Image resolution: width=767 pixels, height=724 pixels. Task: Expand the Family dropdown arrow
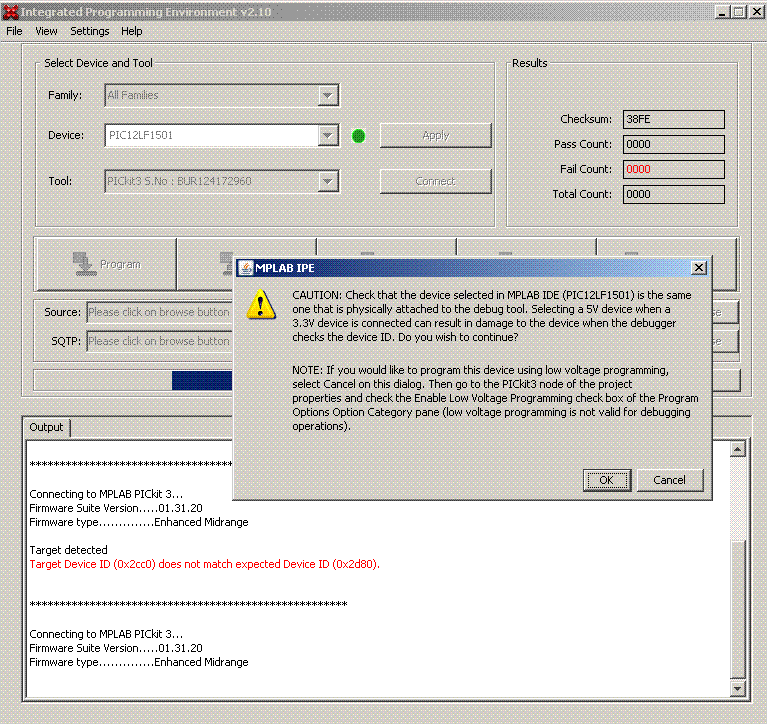coord(328,95)
